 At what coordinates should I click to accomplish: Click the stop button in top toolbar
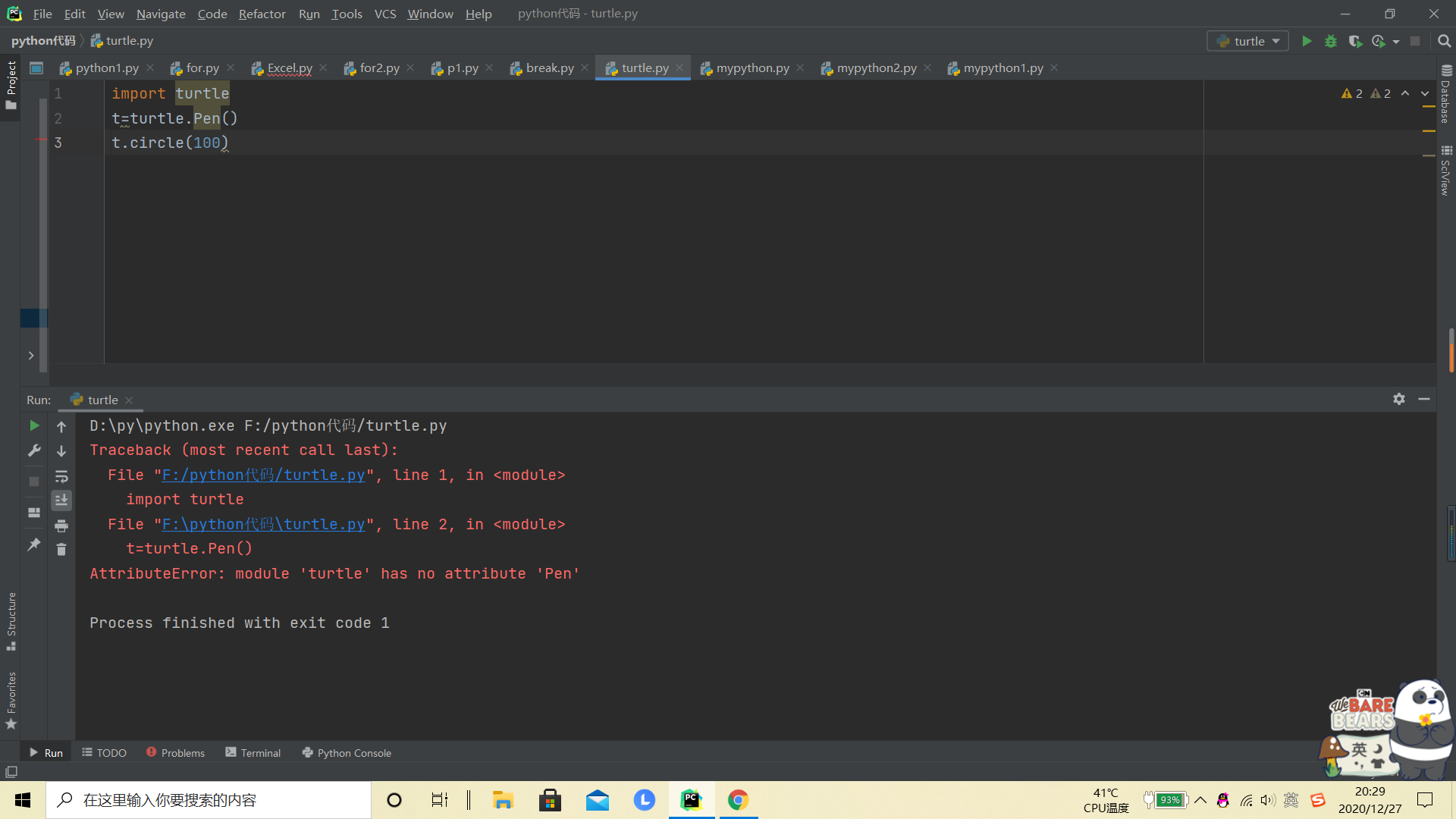pyautogui.click(x=1415, y=41)
